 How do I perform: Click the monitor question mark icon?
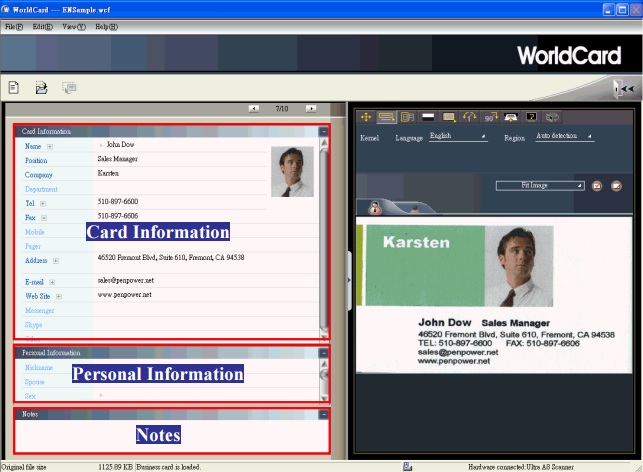531,117
